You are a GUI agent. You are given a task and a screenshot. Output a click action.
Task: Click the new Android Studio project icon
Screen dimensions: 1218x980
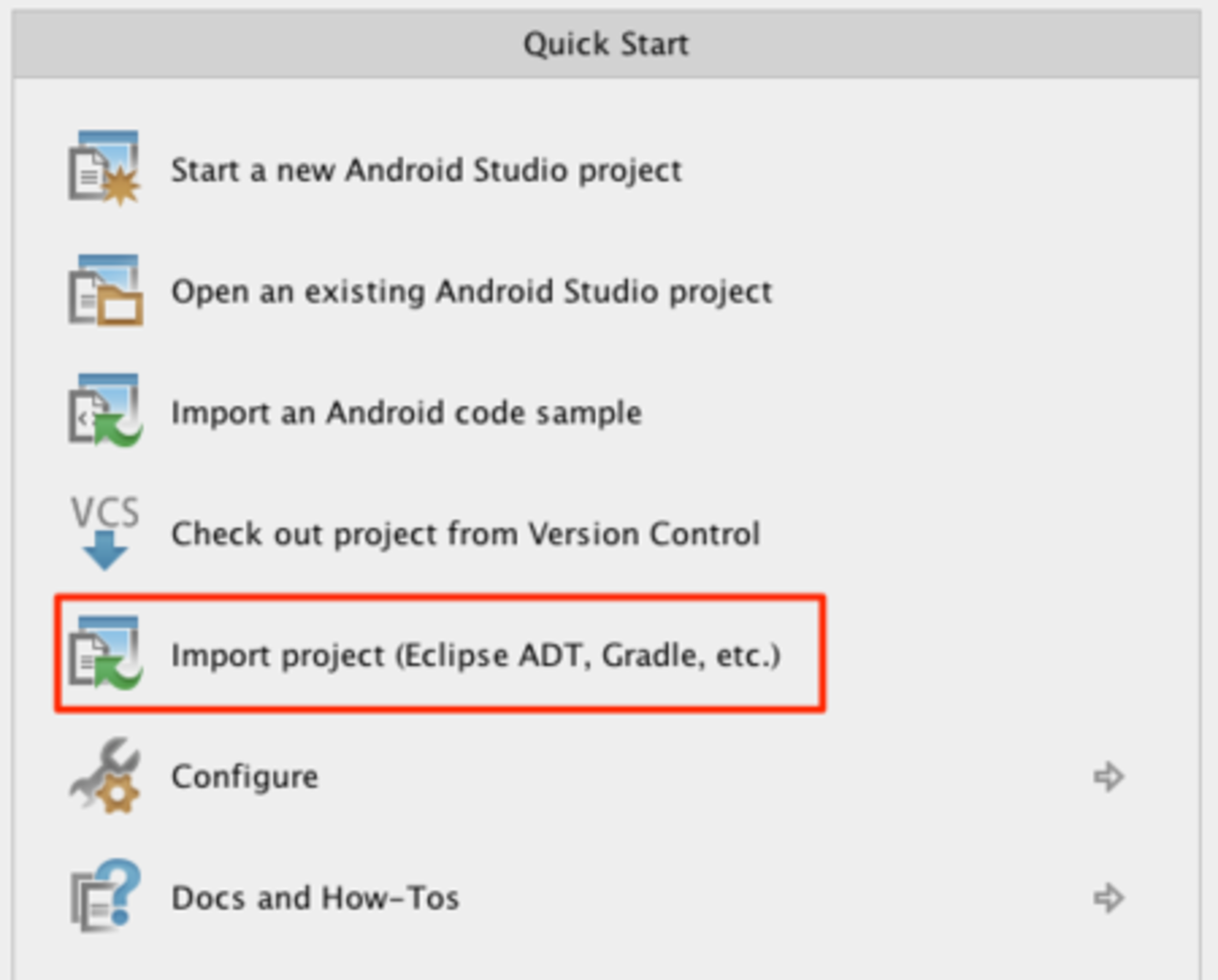coord(104,169)
